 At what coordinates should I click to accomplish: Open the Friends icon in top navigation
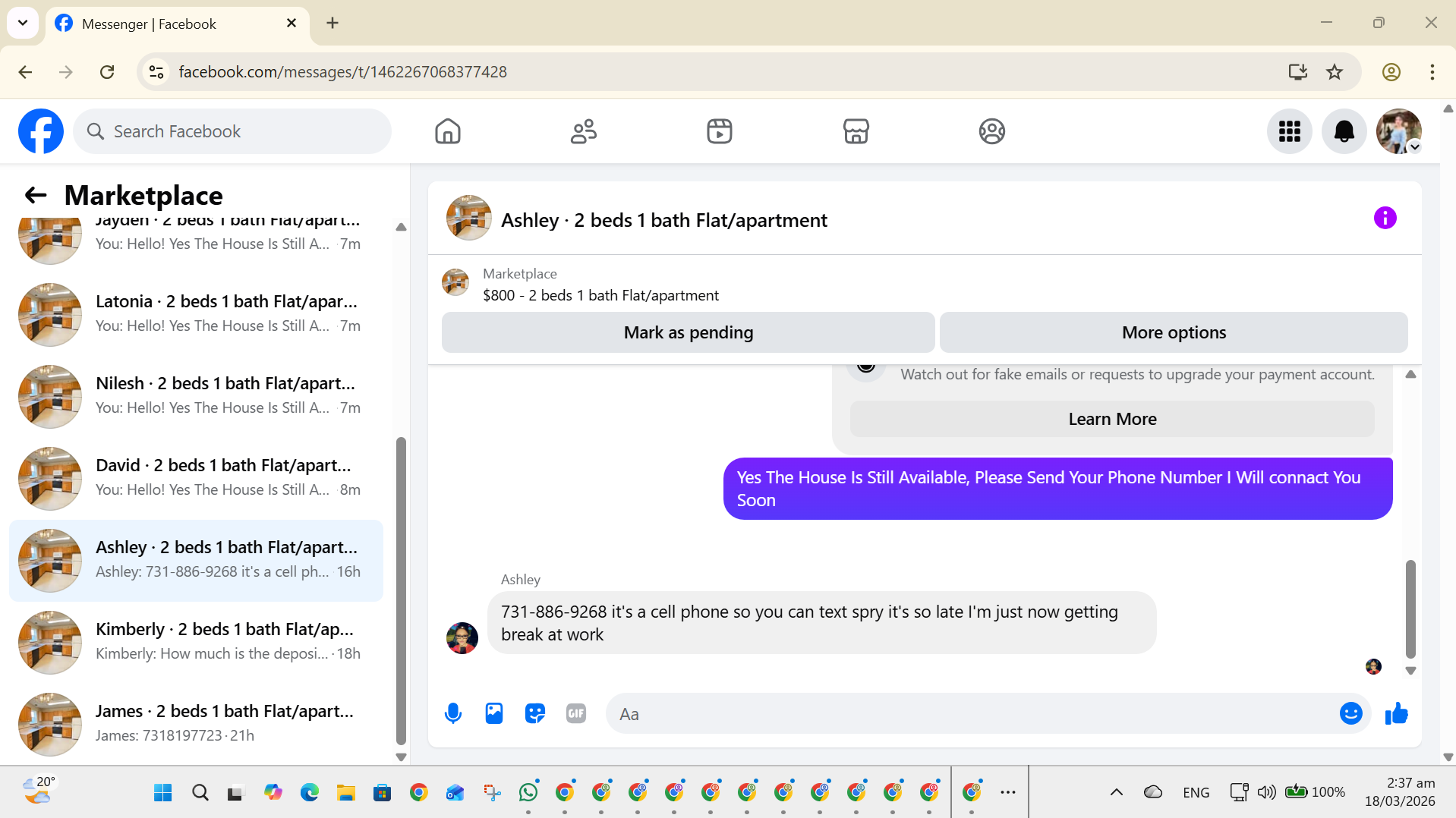point(584,131)
